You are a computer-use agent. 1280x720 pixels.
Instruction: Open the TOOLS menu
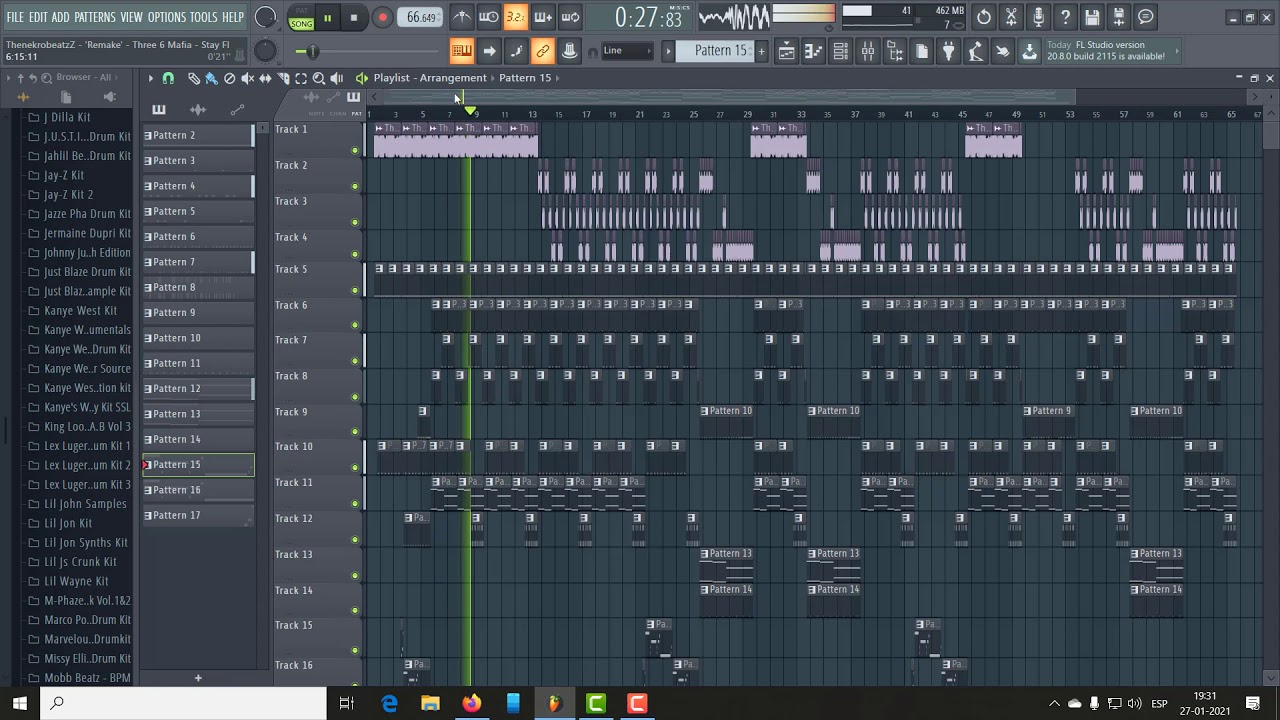[203, 17]
